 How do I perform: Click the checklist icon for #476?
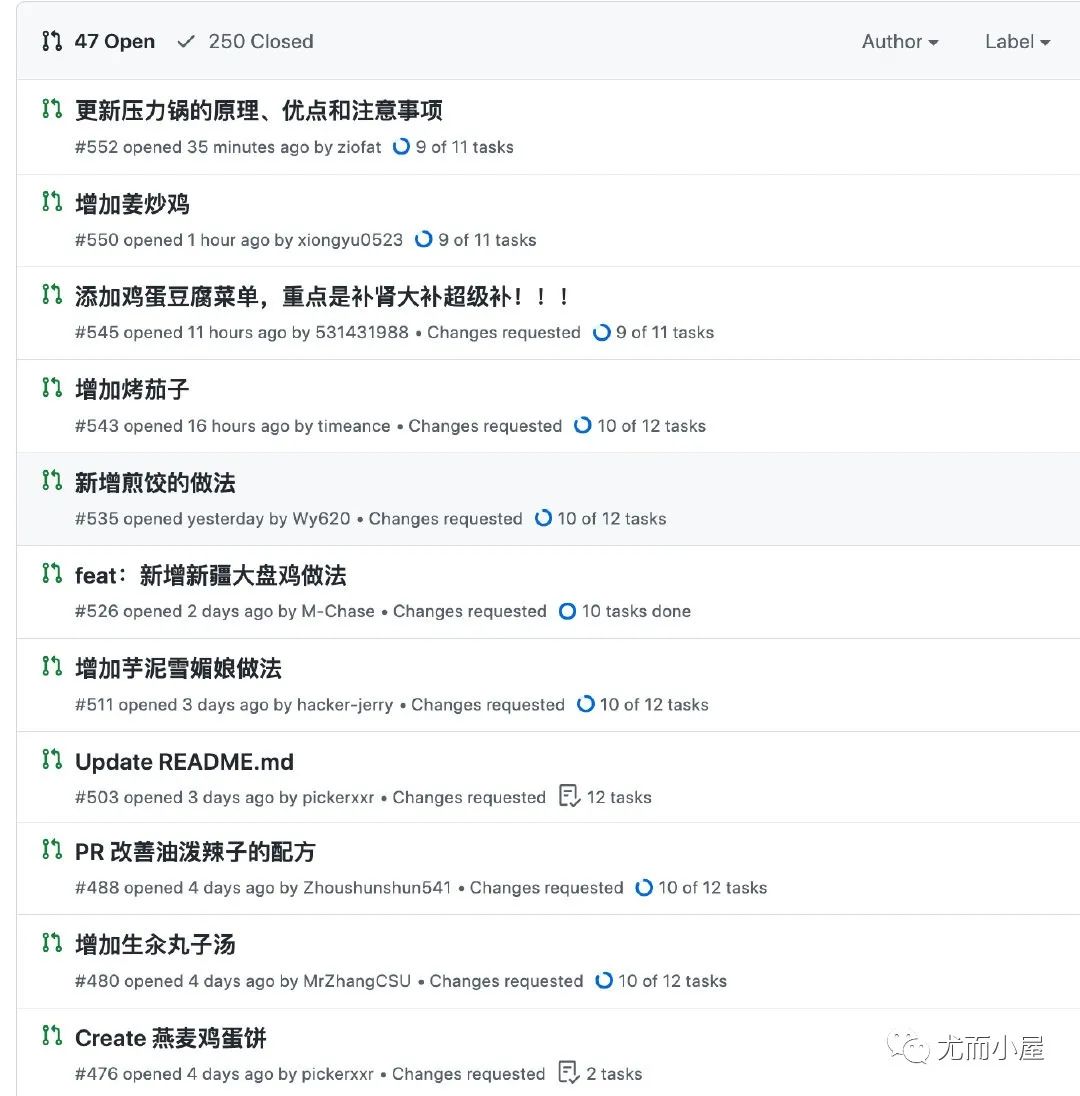(569, 1073)
